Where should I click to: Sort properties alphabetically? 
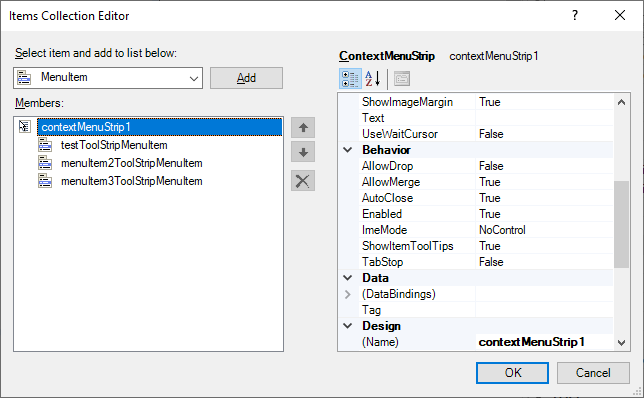(373, 78)
